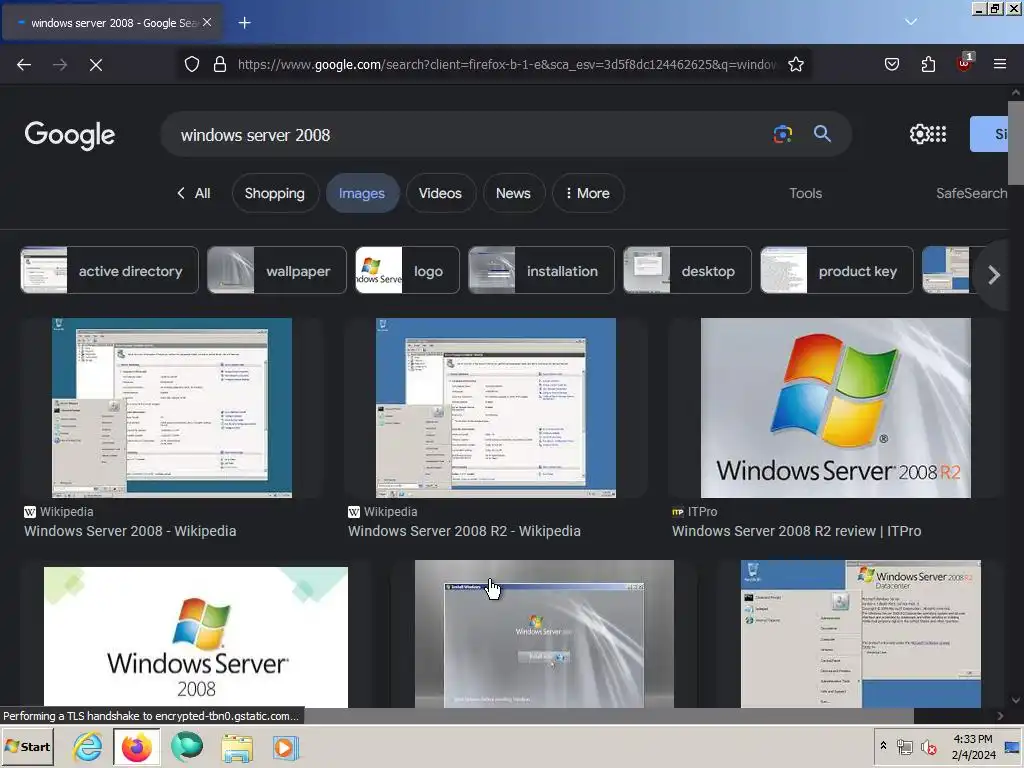Open the network status tray icon
Viewport: 1024px width, 768px height.
(x=904, y=747)
